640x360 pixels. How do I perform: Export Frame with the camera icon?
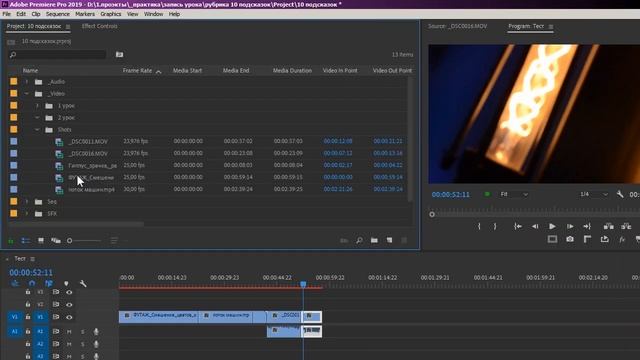click(x=570, y=239)
